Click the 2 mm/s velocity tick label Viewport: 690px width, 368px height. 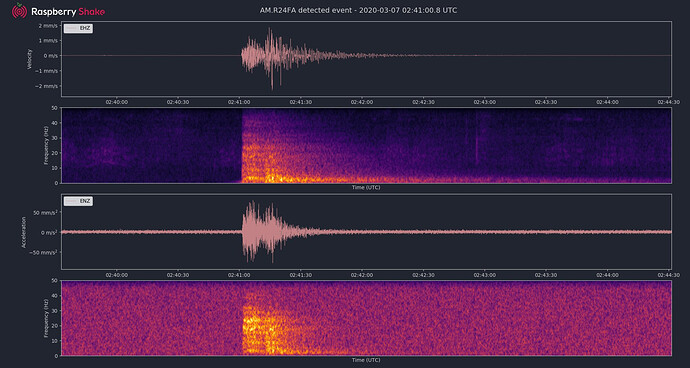tap(48, 25)
